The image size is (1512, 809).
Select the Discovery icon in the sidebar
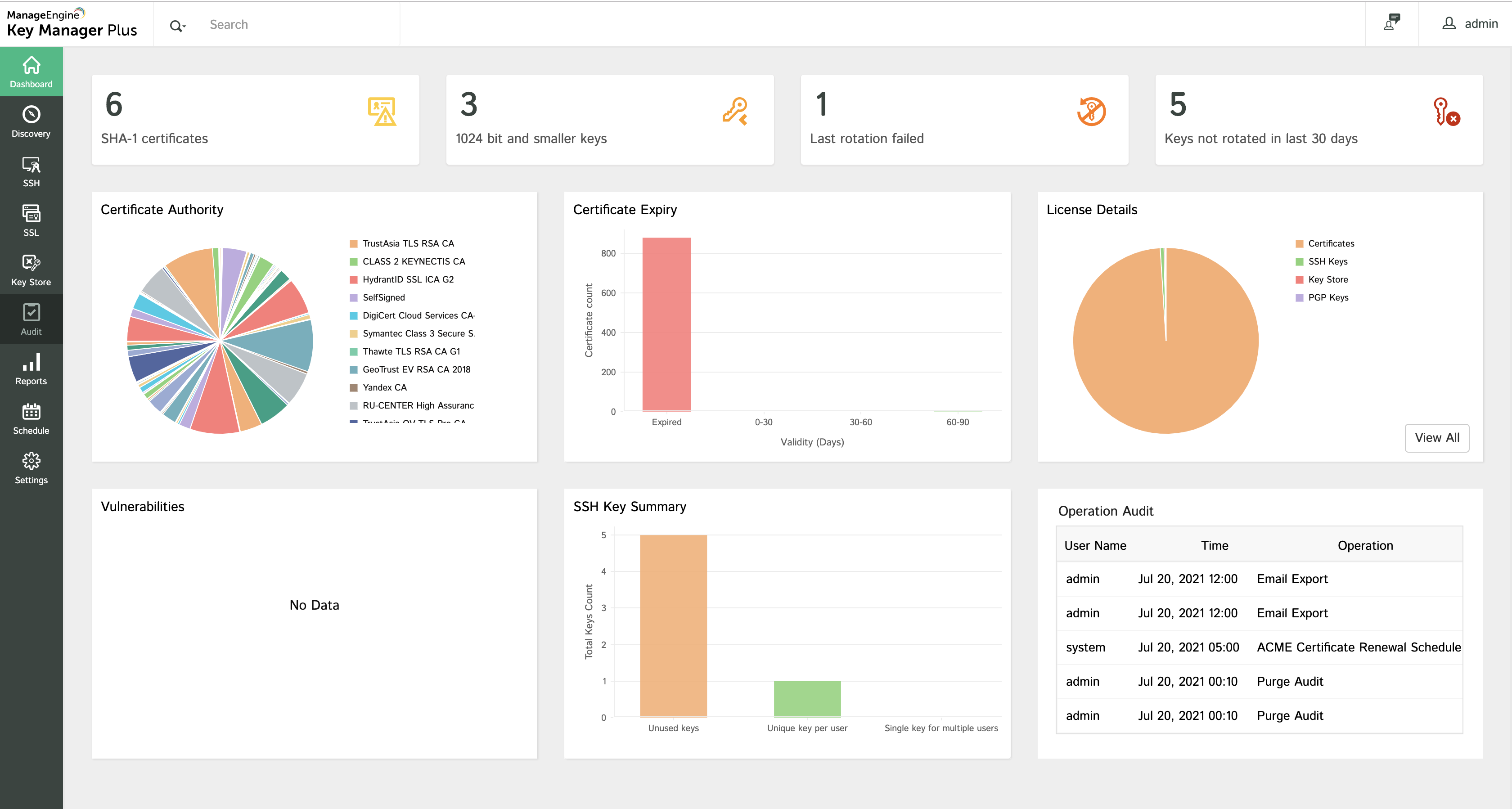pyautogui.click(x=31, y=120)
